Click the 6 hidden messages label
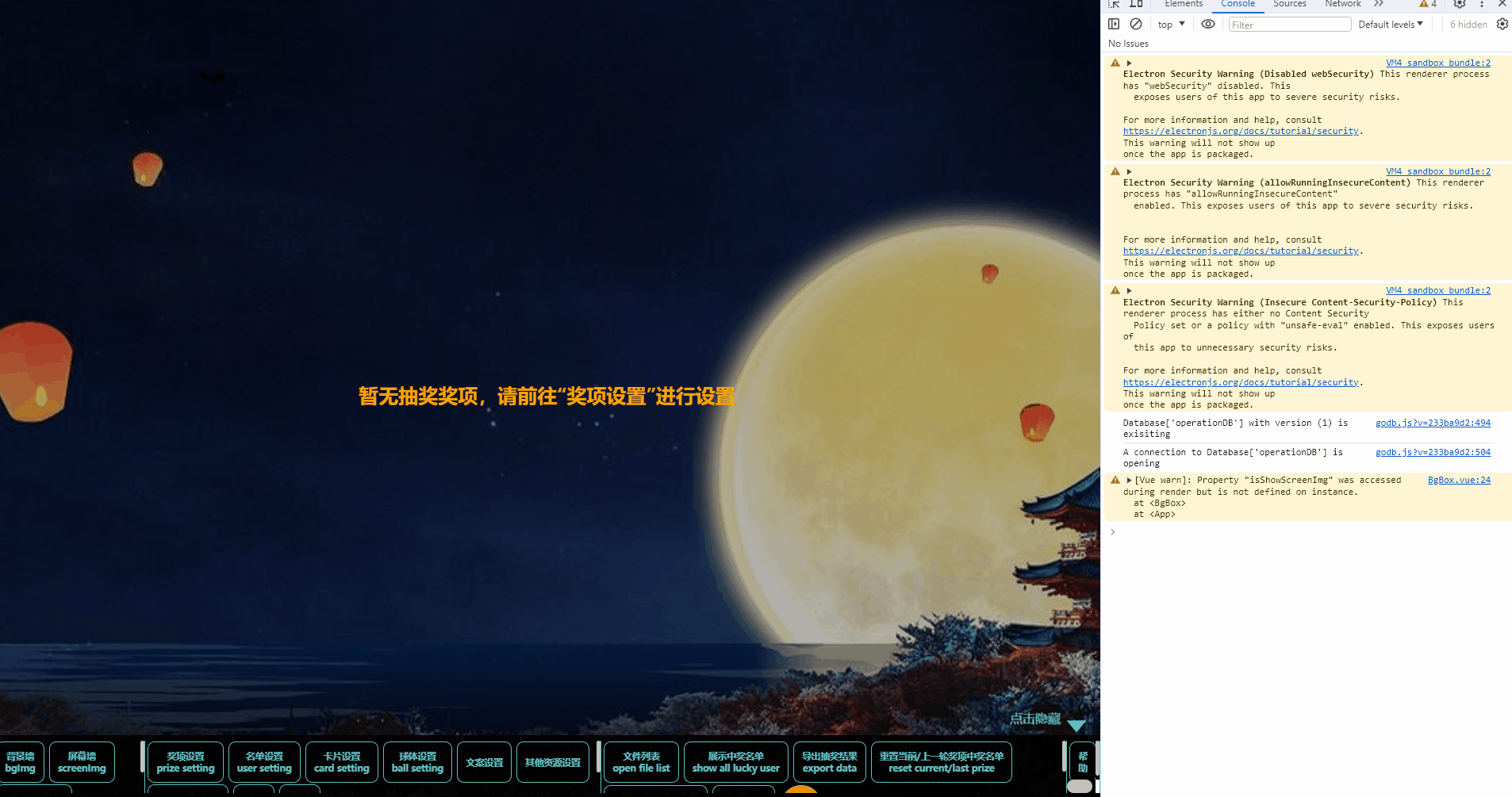Viewport: 1512px width, 797px height. coord(1468,25)
